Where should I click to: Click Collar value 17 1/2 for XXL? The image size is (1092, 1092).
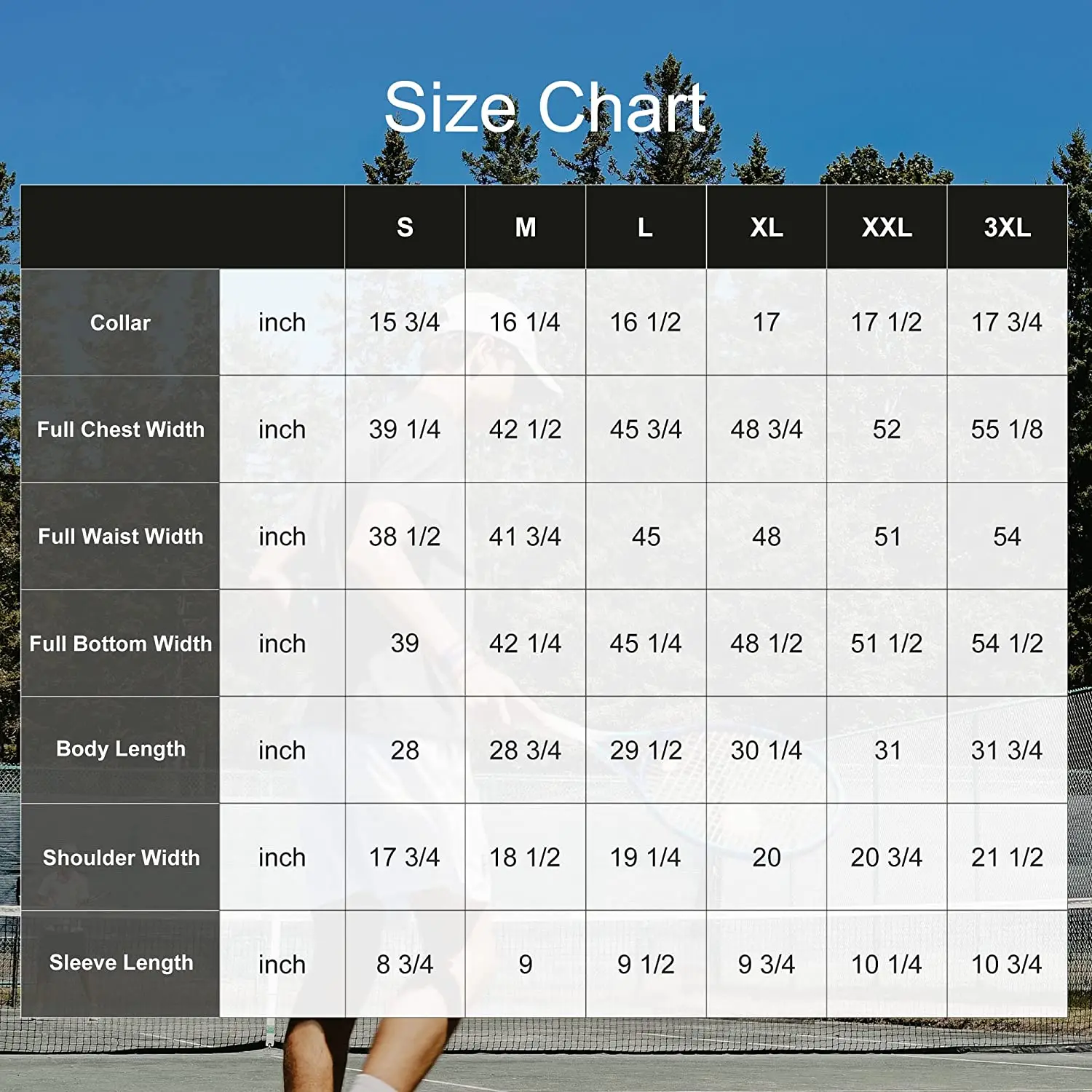[887, 323]
